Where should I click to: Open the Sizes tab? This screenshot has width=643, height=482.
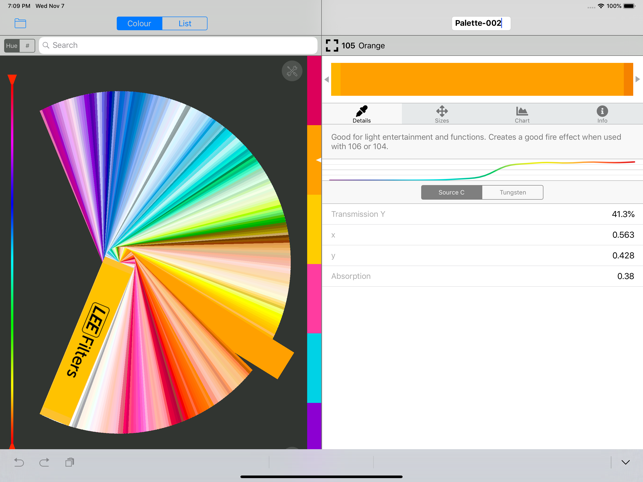(442, 114)
